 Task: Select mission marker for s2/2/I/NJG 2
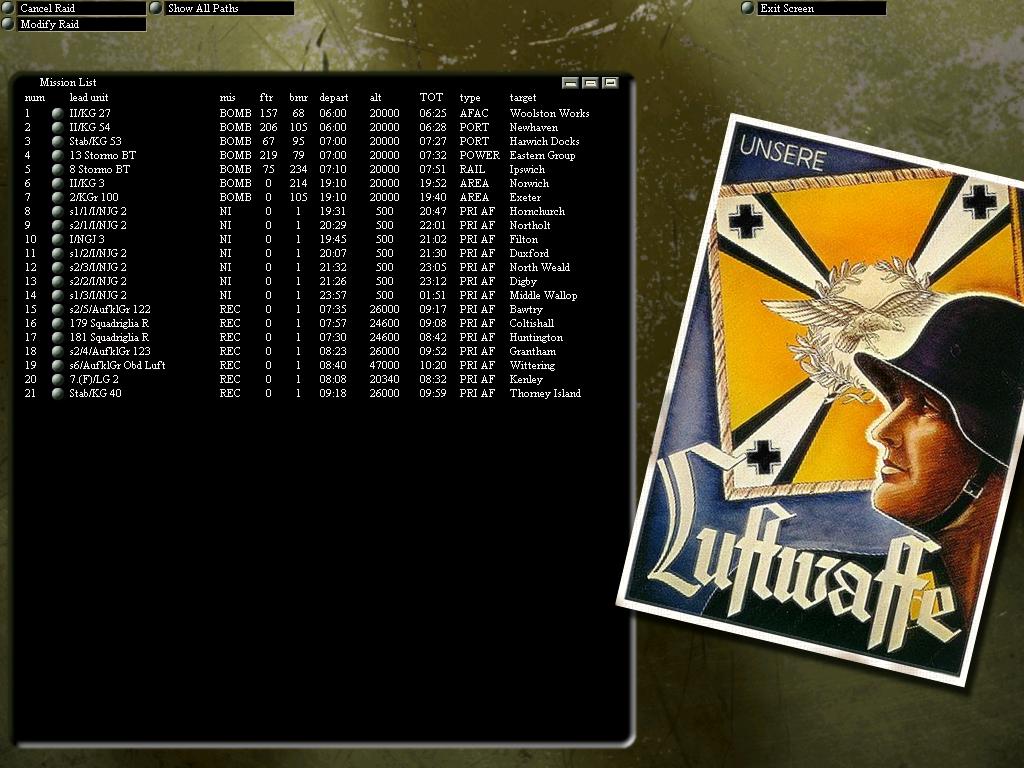tap(57, 281)
